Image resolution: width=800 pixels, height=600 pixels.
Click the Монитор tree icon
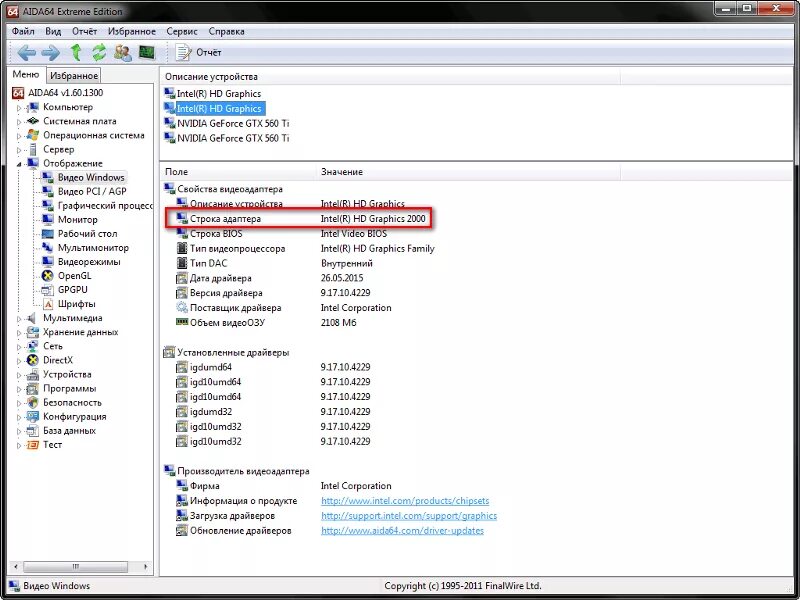[47, 219]
